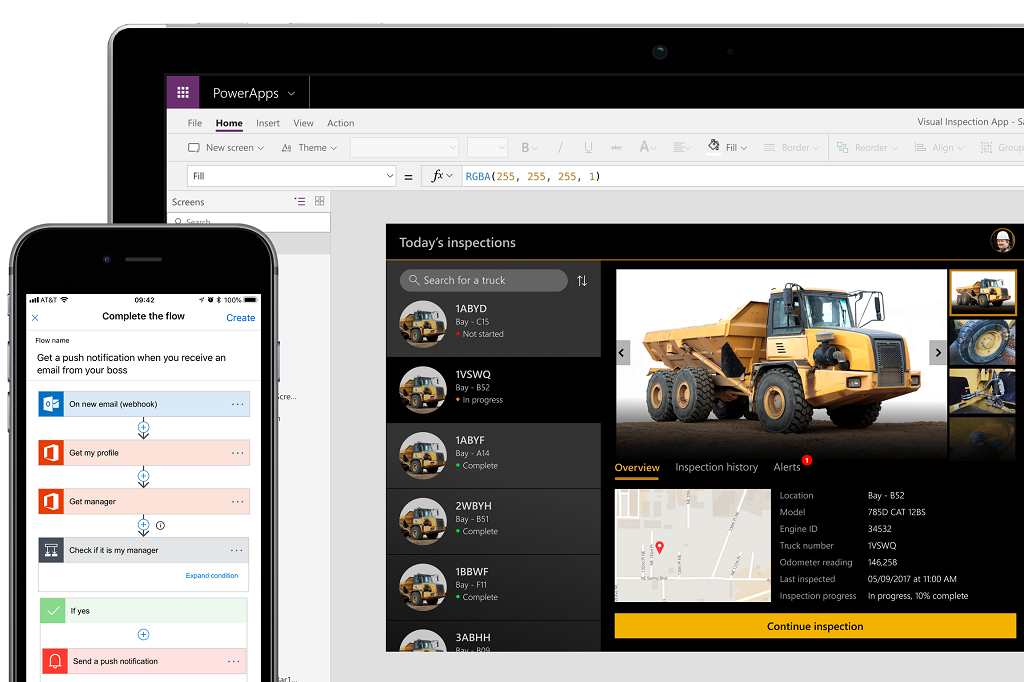Open options for Send a push notification step

click(x=233, y=662)
